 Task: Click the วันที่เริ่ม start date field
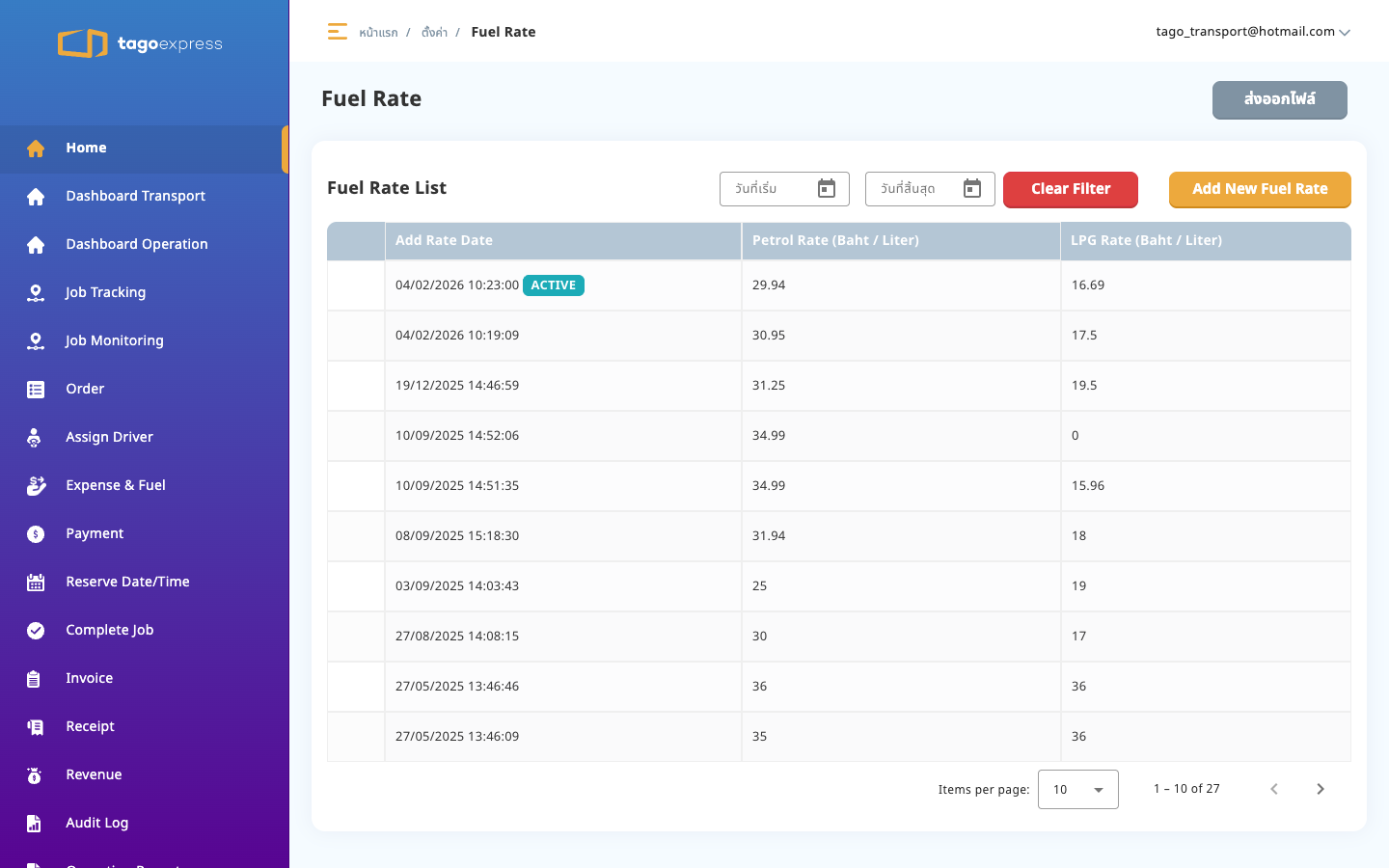click(784, 189)
